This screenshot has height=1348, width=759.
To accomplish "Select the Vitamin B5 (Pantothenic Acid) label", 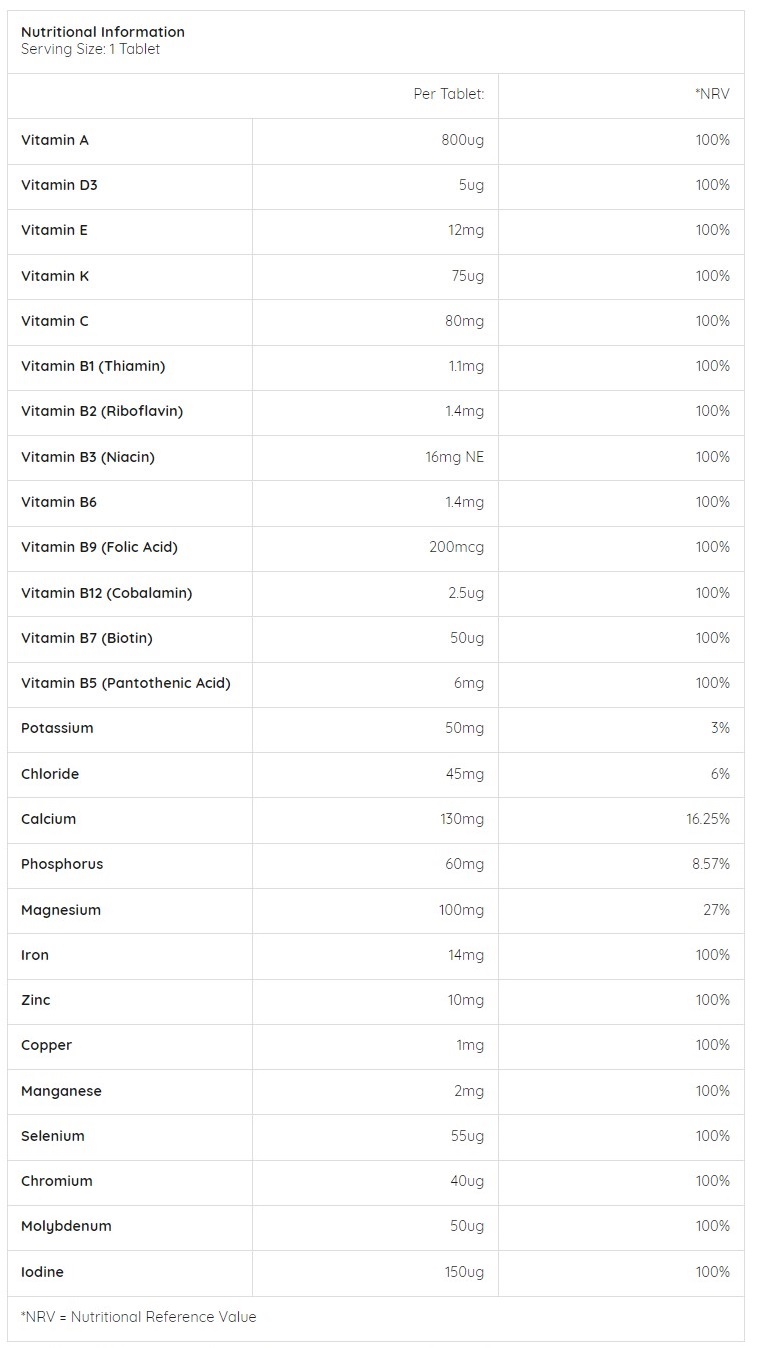I will click(126, 683).
